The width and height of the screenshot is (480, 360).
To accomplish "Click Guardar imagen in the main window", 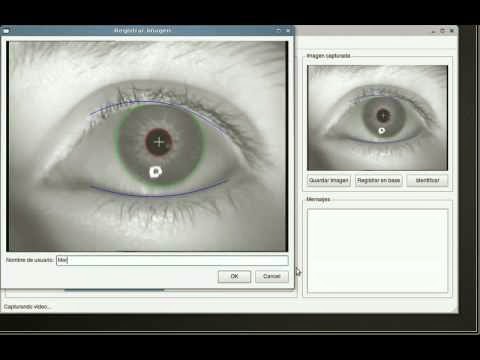I will [328, 180].
